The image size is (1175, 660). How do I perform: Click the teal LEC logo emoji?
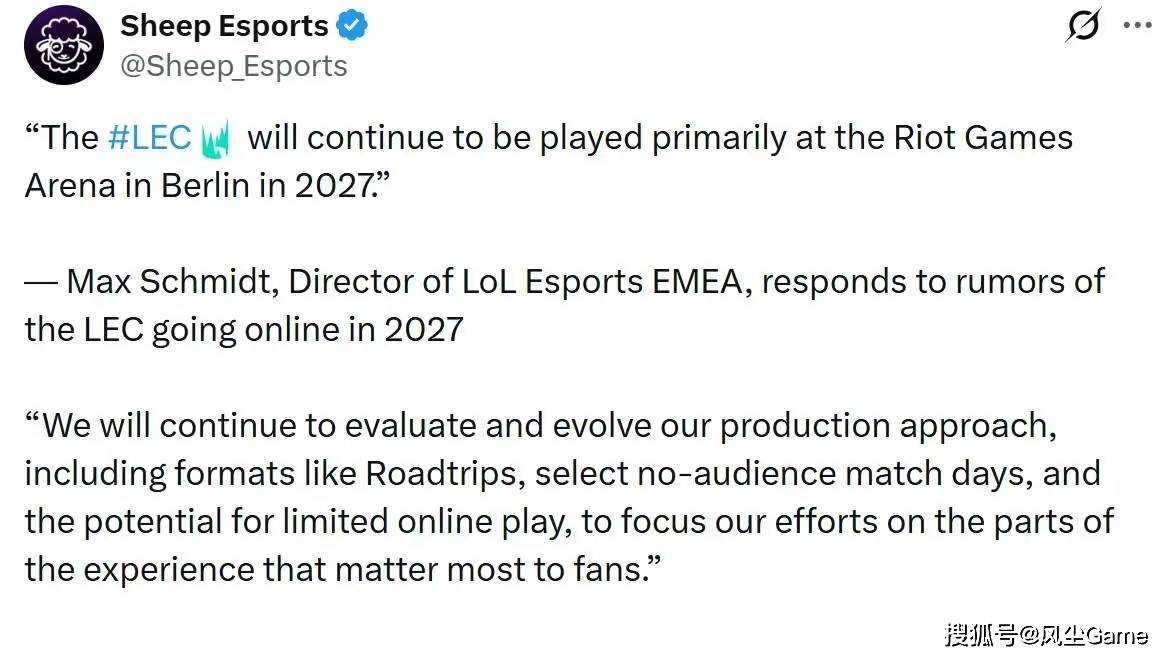pos(216,139)
